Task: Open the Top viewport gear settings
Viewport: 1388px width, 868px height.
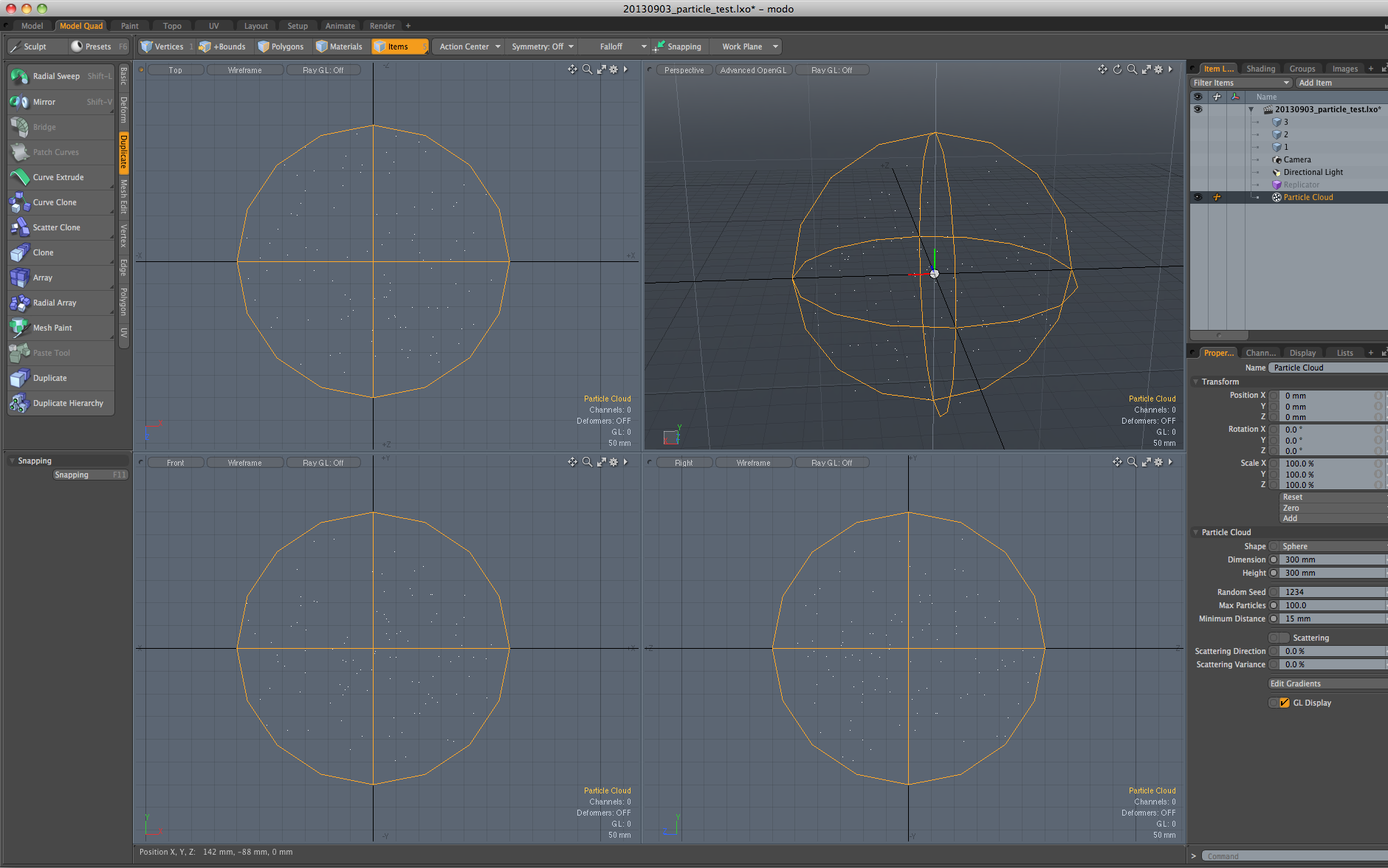Action: pos(614,69)
